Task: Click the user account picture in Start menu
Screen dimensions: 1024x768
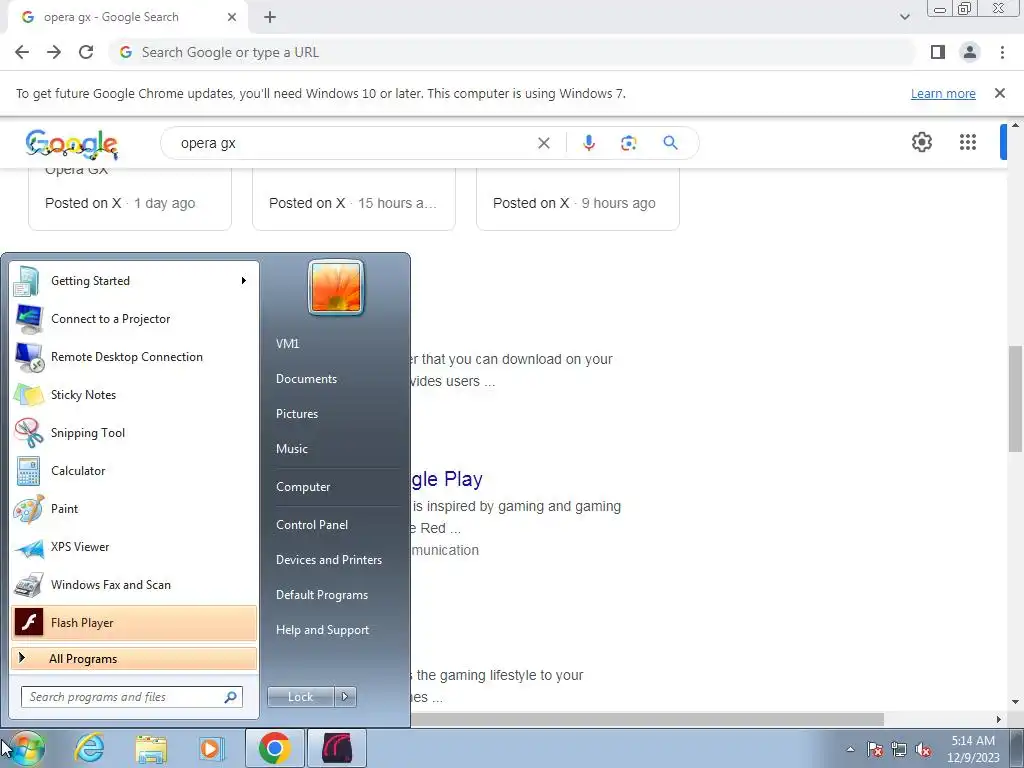Action: pyautogui.click(x=336, y=287)
